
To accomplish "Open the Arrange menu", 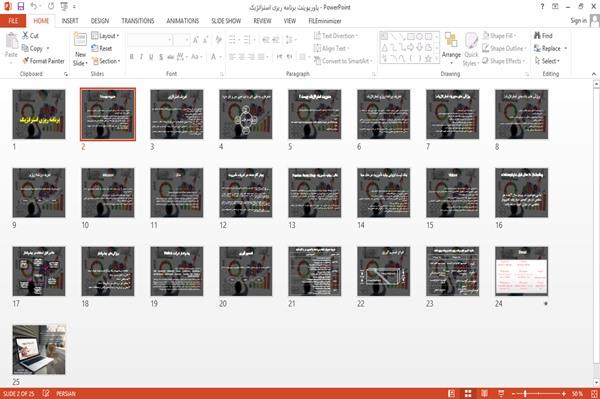I will [x=451, y=48].
